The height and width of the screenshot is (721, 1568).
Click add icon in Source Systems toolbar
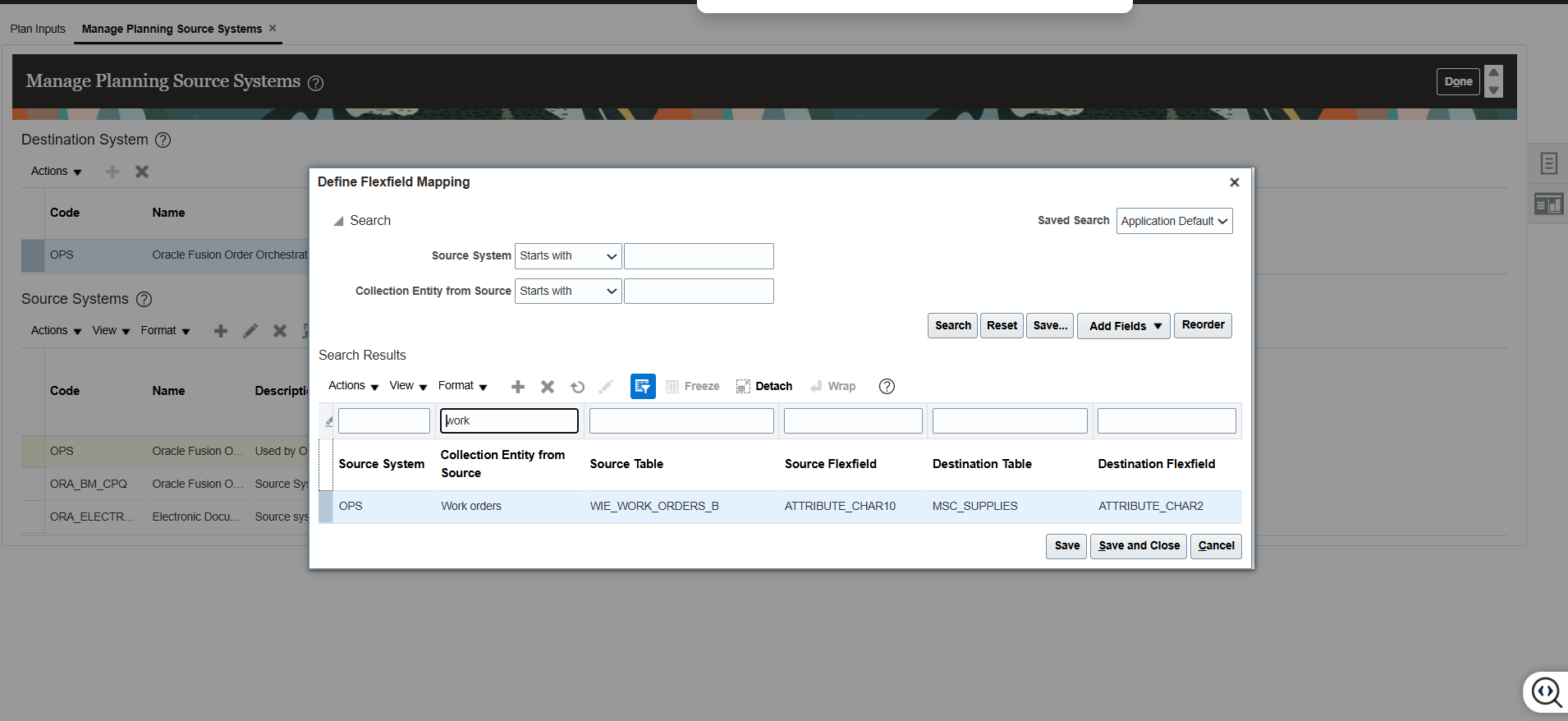click(x=221, y=331)
